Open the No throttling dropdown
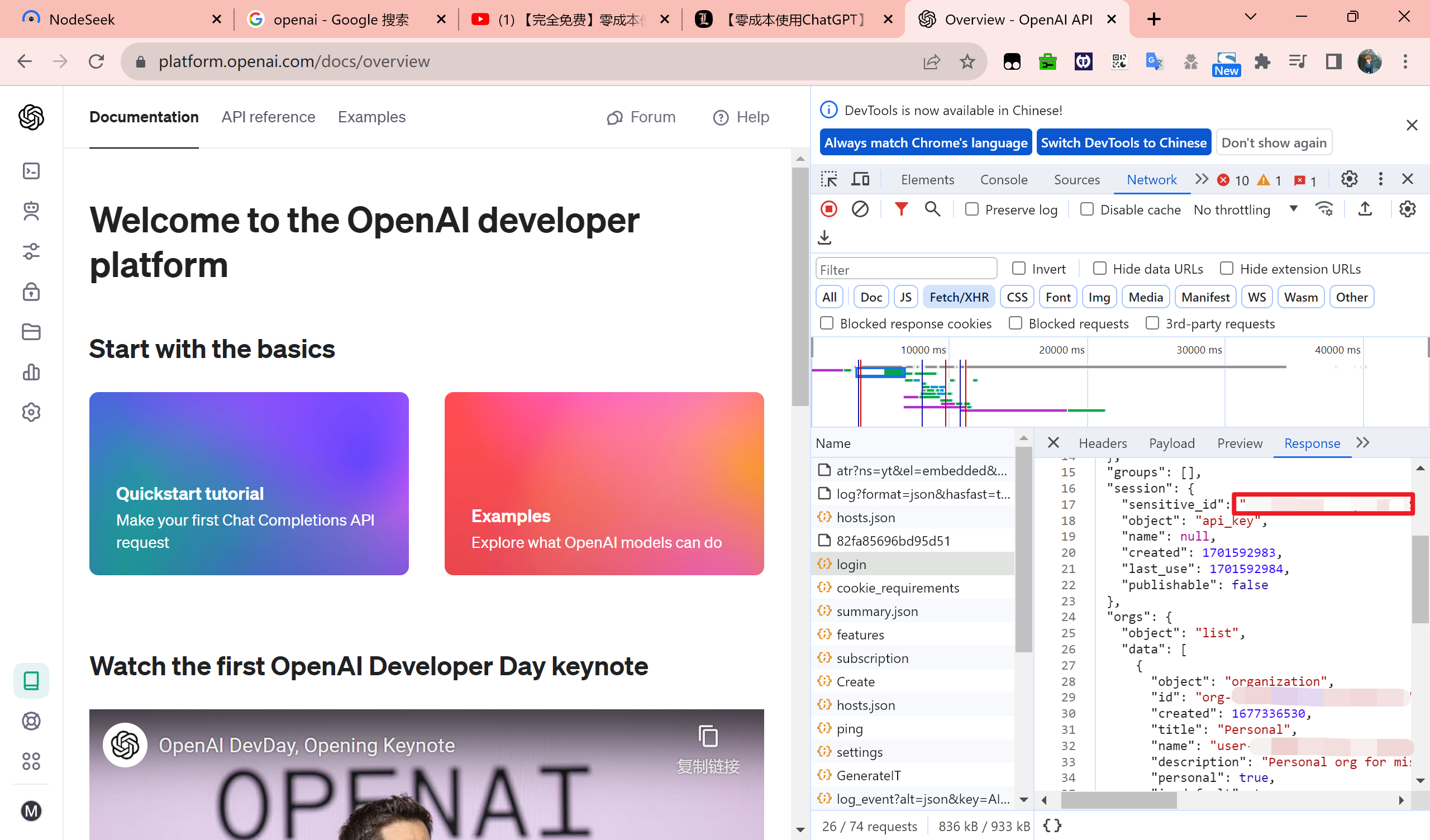The height and width of the screenshot is (840, 1430). pyautogui.click(x=1245, y=209)
